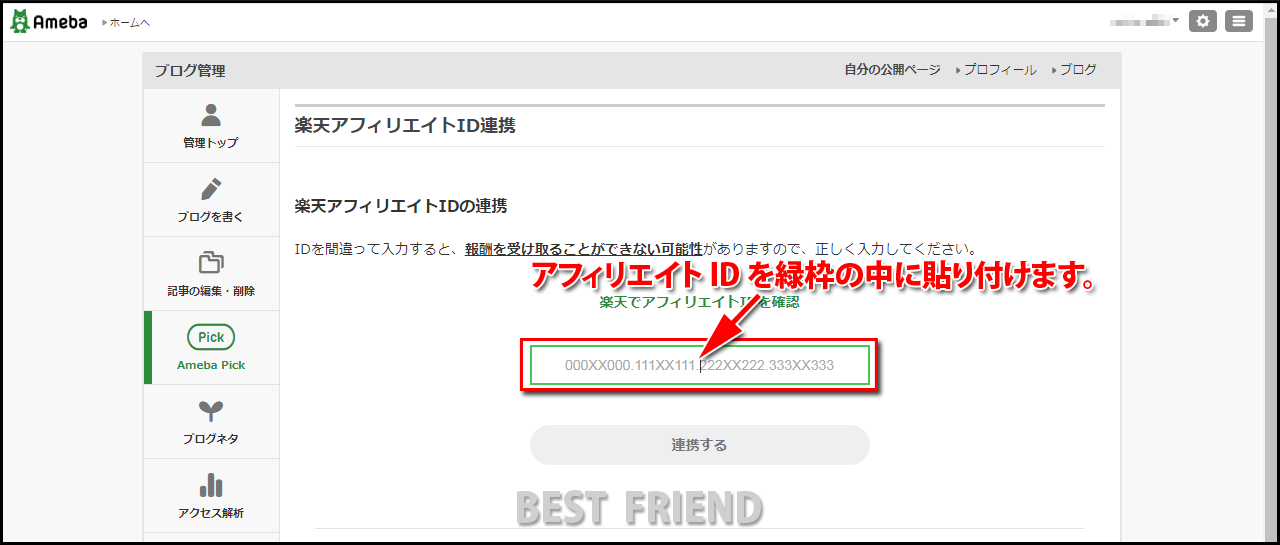Viewport: 1280px width, 545px height.
Task: Open 楽天でアフィリエイトIDを確認 link
Action: pyautogui.click(x=700, y=301)
